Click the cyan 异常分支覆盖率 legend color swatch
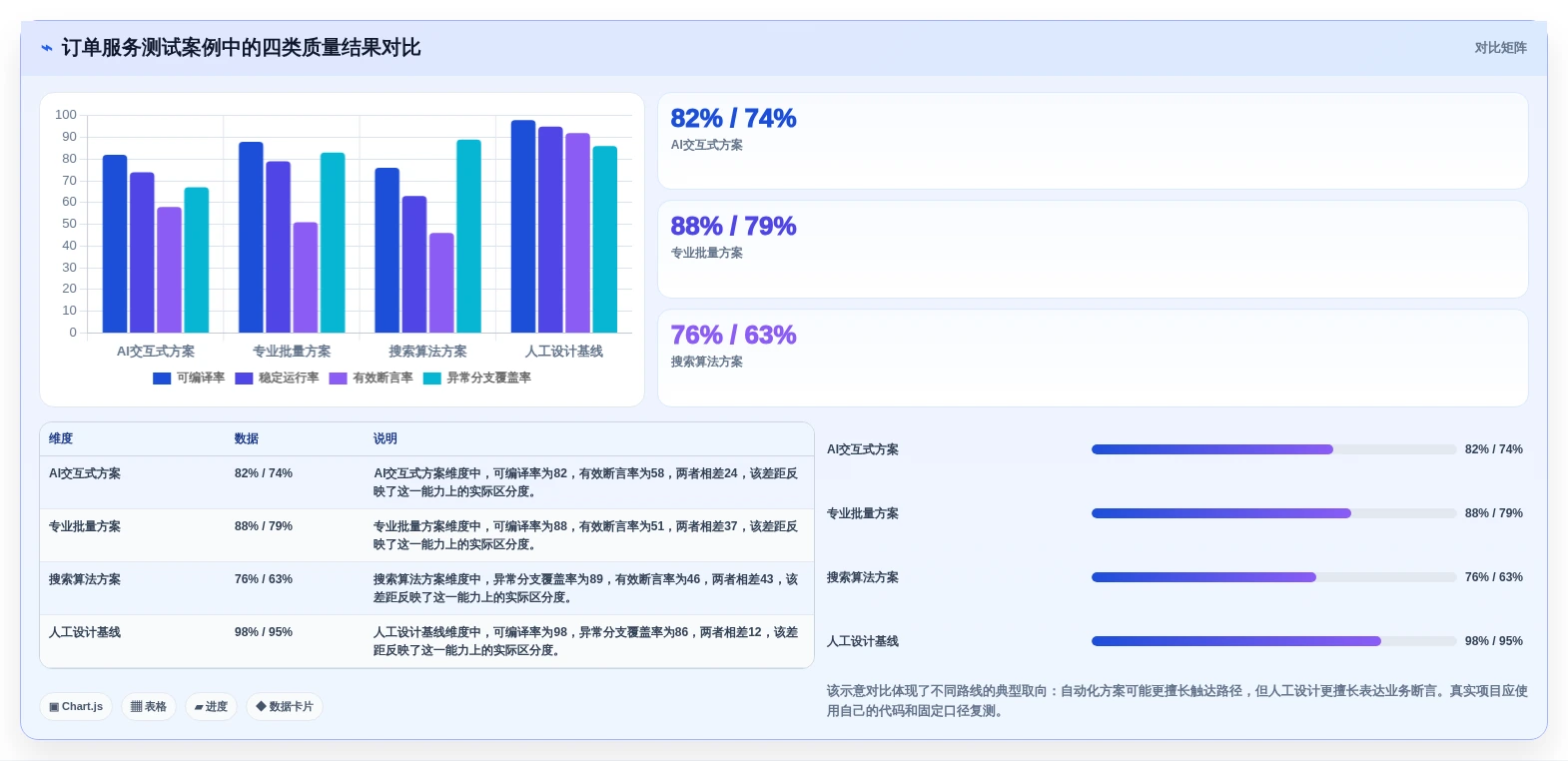This screenshot has height=761, width=1568. click(432, 379)
